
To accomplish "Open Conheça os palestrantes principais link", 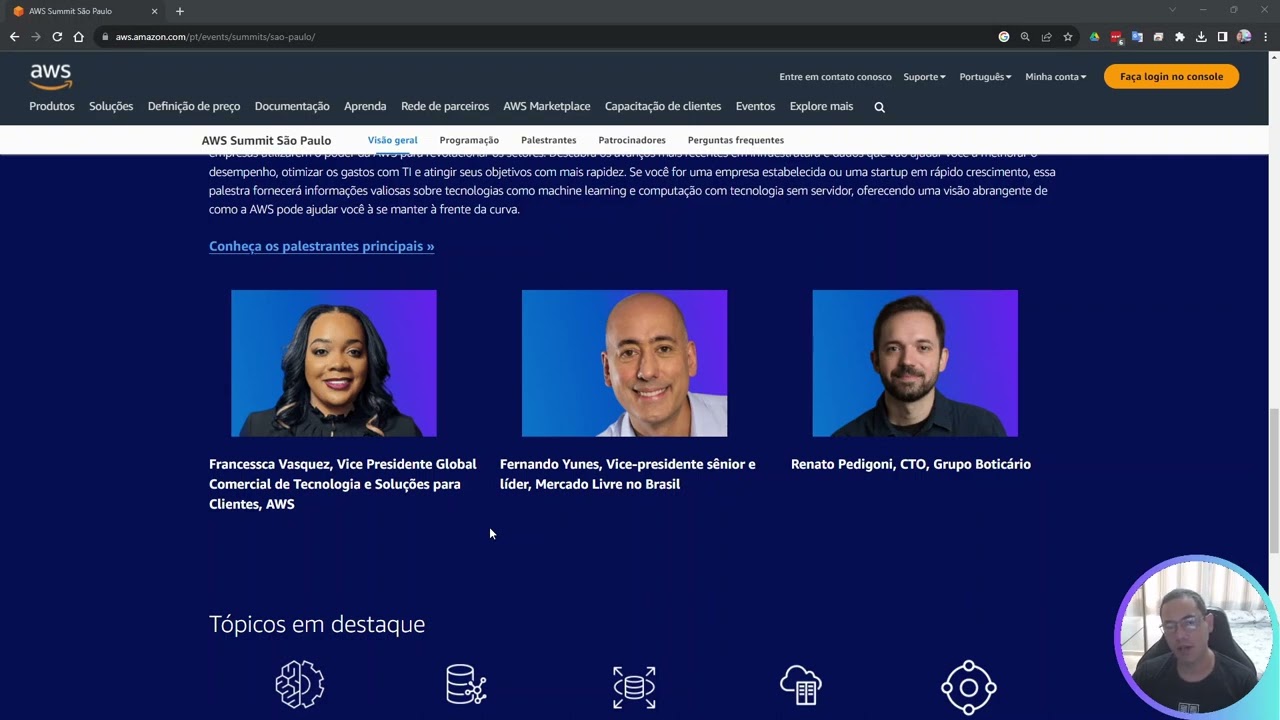I will click(x=322, y=246).
